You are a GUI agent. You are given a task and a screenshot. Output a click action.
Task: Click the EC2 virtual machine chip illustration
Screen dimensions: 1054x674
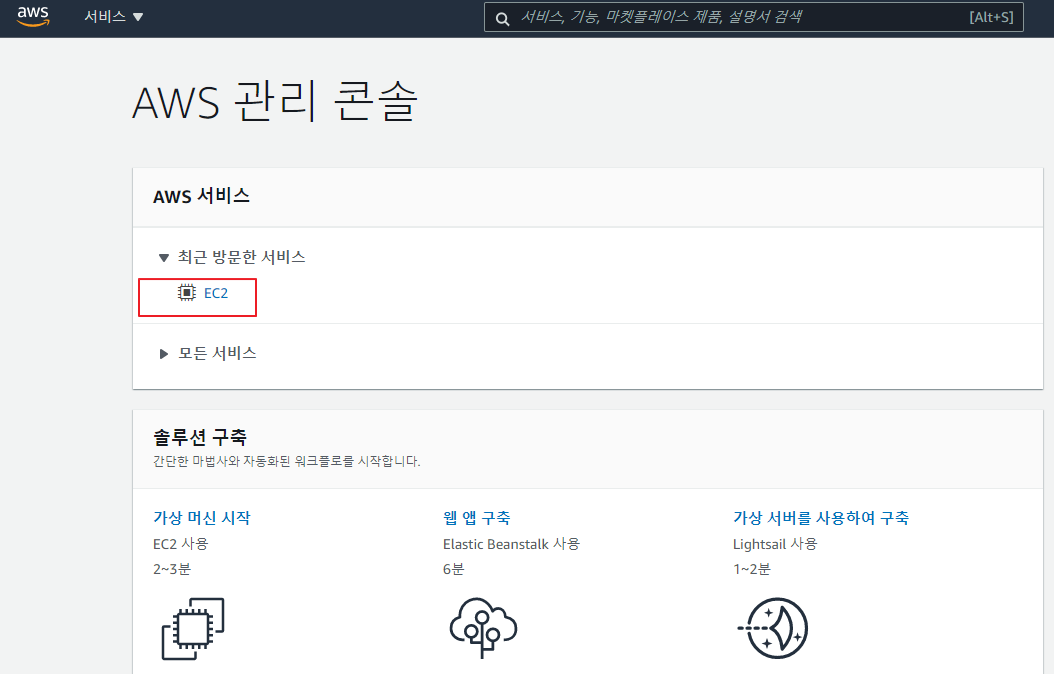coord(193,628)
